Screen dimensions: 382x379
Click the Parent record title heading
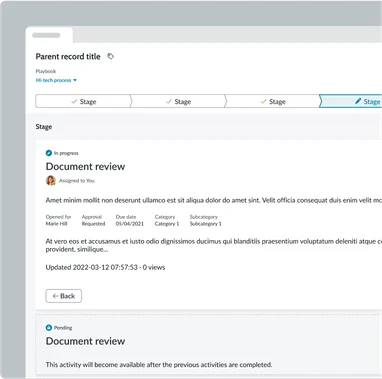click(68, 56)
